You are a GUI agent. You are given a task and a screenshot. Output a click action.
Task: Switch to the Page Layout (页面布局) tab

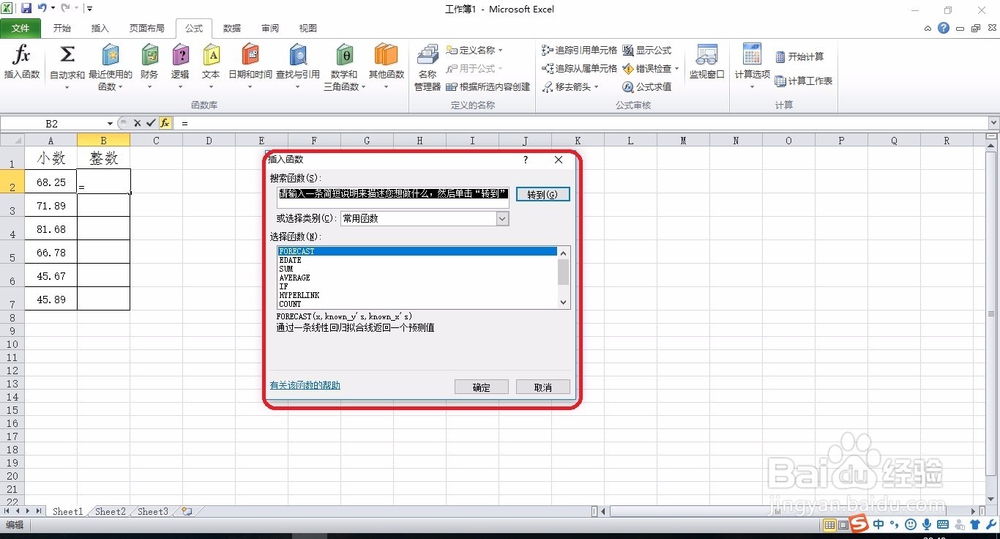click(x=147, y=28)
